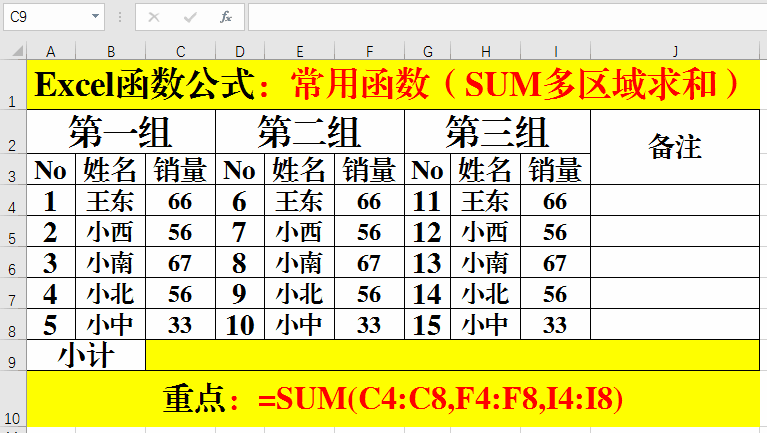
Task: Click inside the Name Box showing C9
Action: tap(45, 17)
